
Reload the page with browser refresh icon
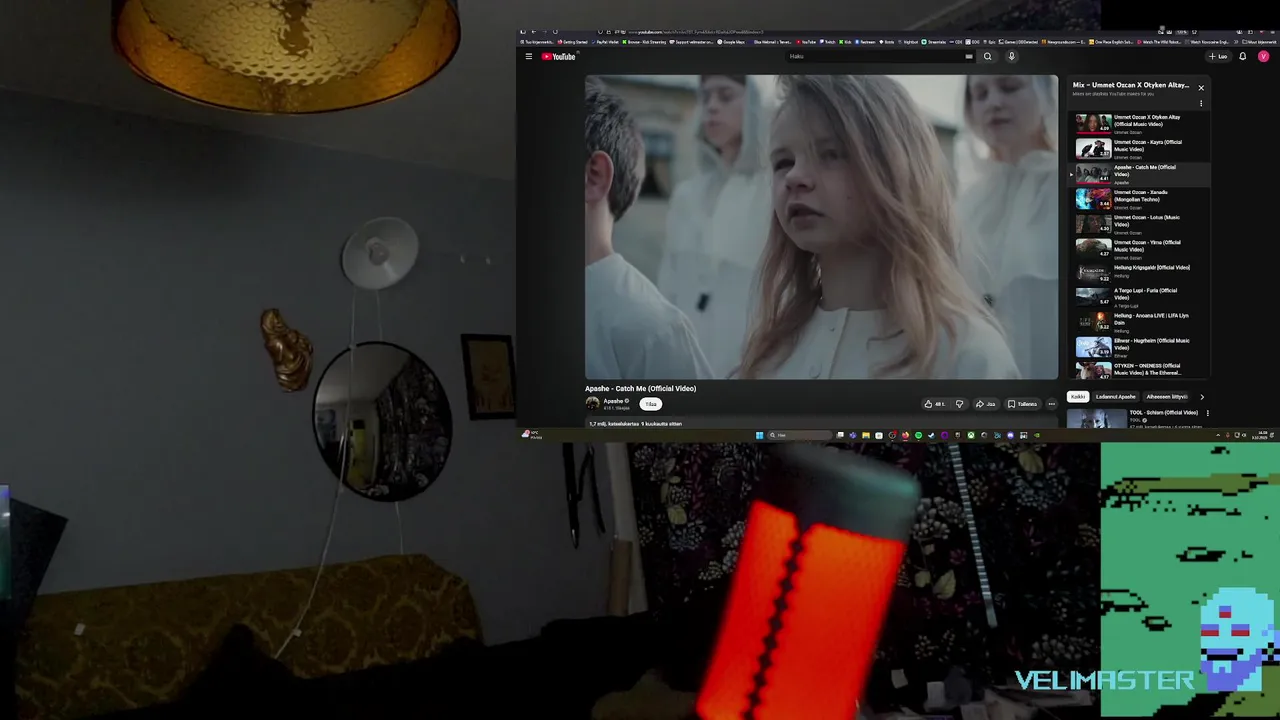[x=555, y=32]
